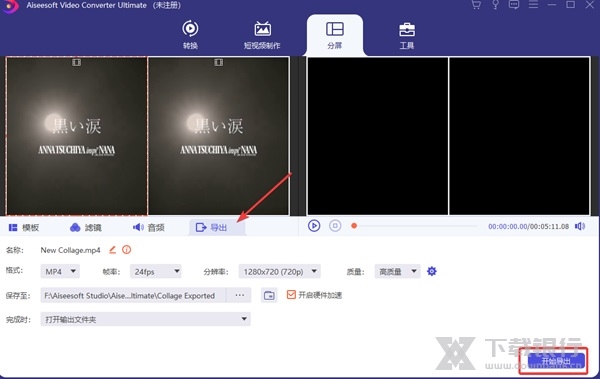Open the 音频 audio tab

(148, 227)
